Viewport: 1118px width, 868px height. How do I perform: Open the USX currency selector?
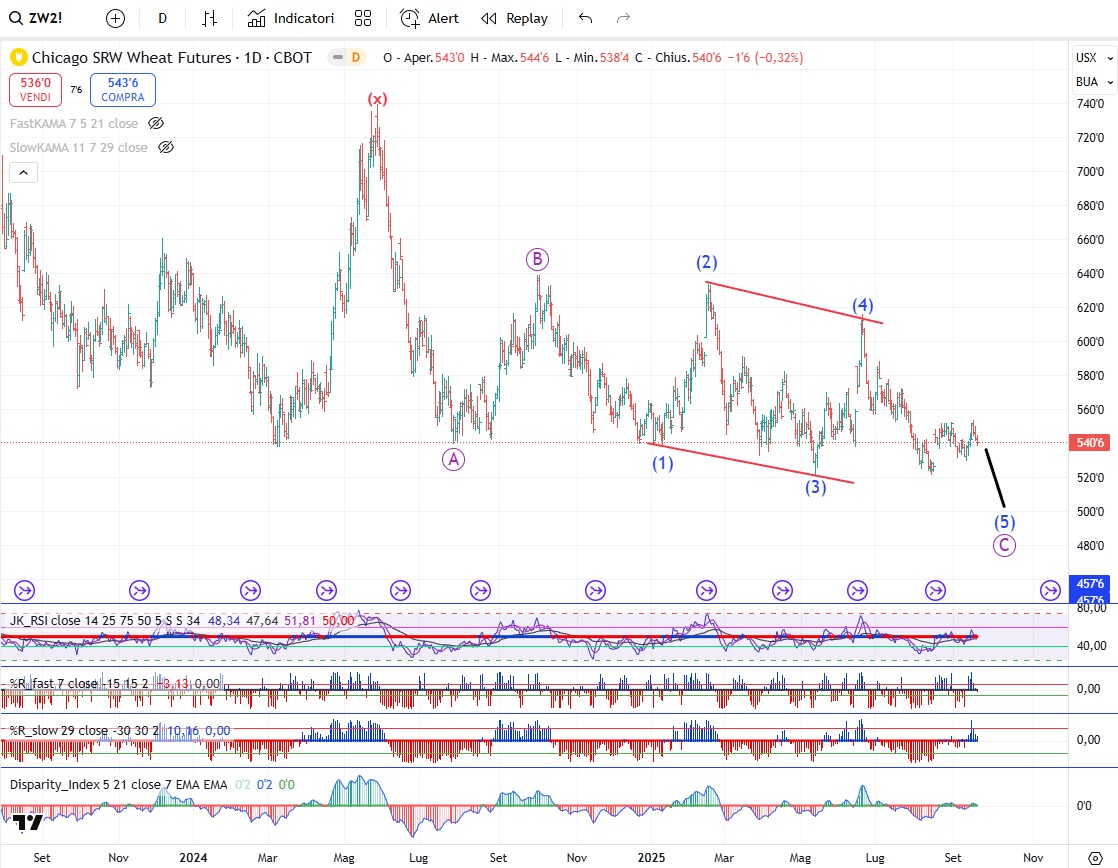click(1085, 57)
